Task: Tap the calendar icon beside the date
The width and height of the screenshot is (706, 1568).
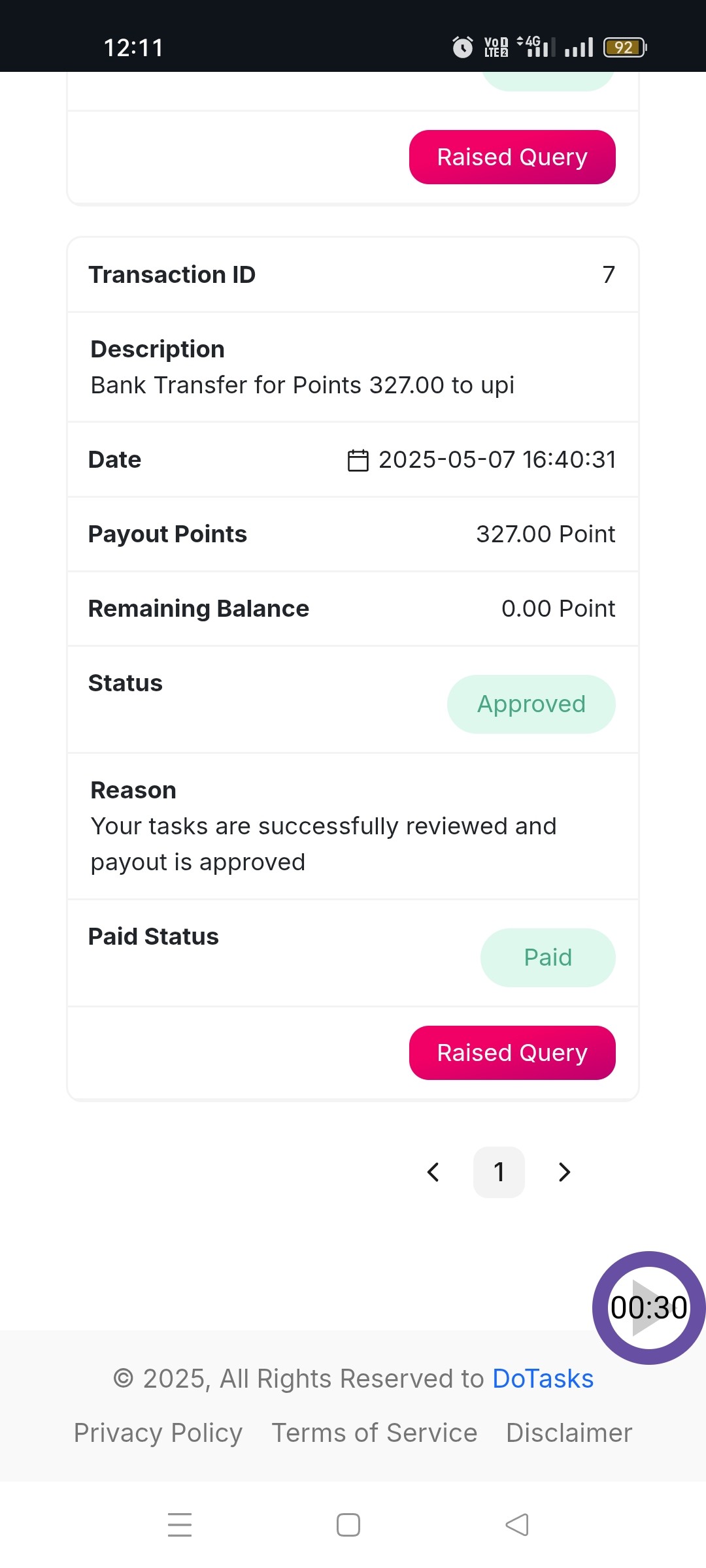Action: click(x=358, y=460)
